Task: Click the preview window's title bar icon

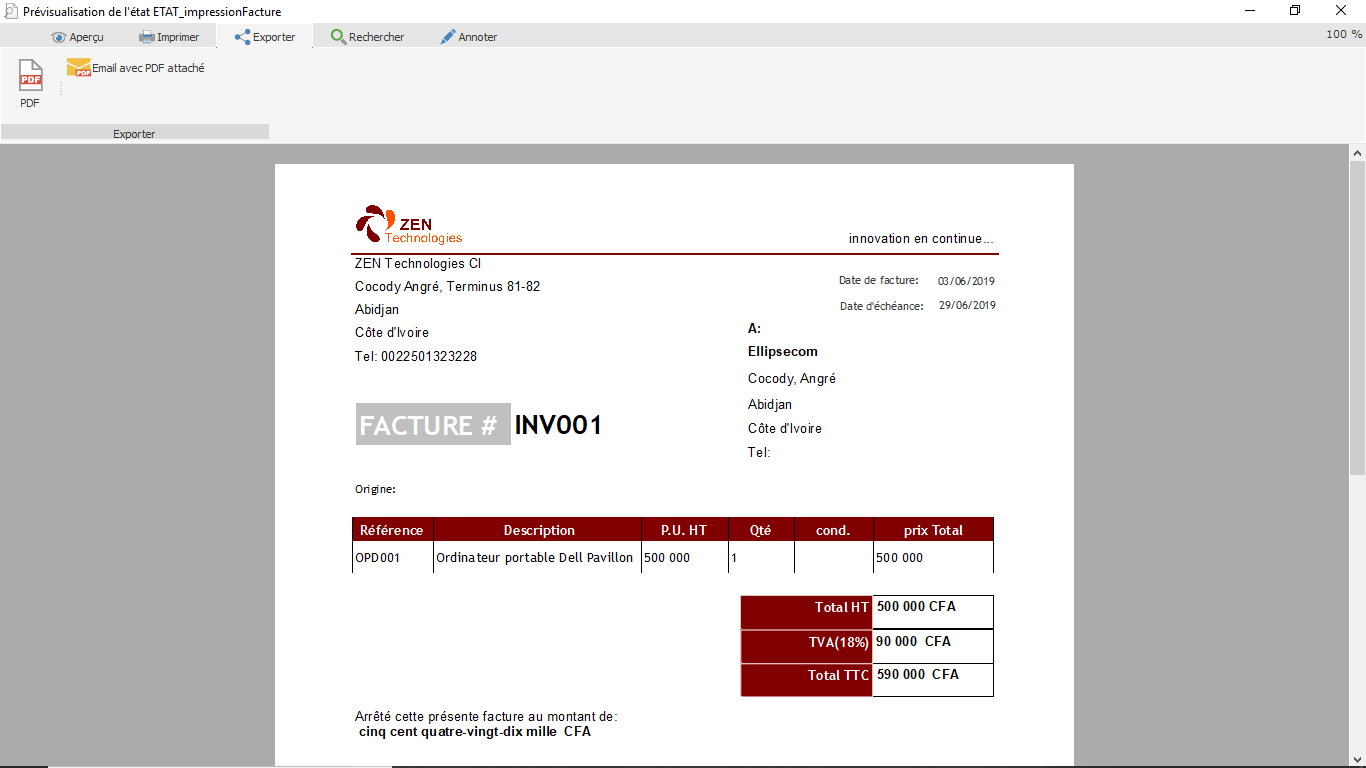Action: [x=11, y=11]
